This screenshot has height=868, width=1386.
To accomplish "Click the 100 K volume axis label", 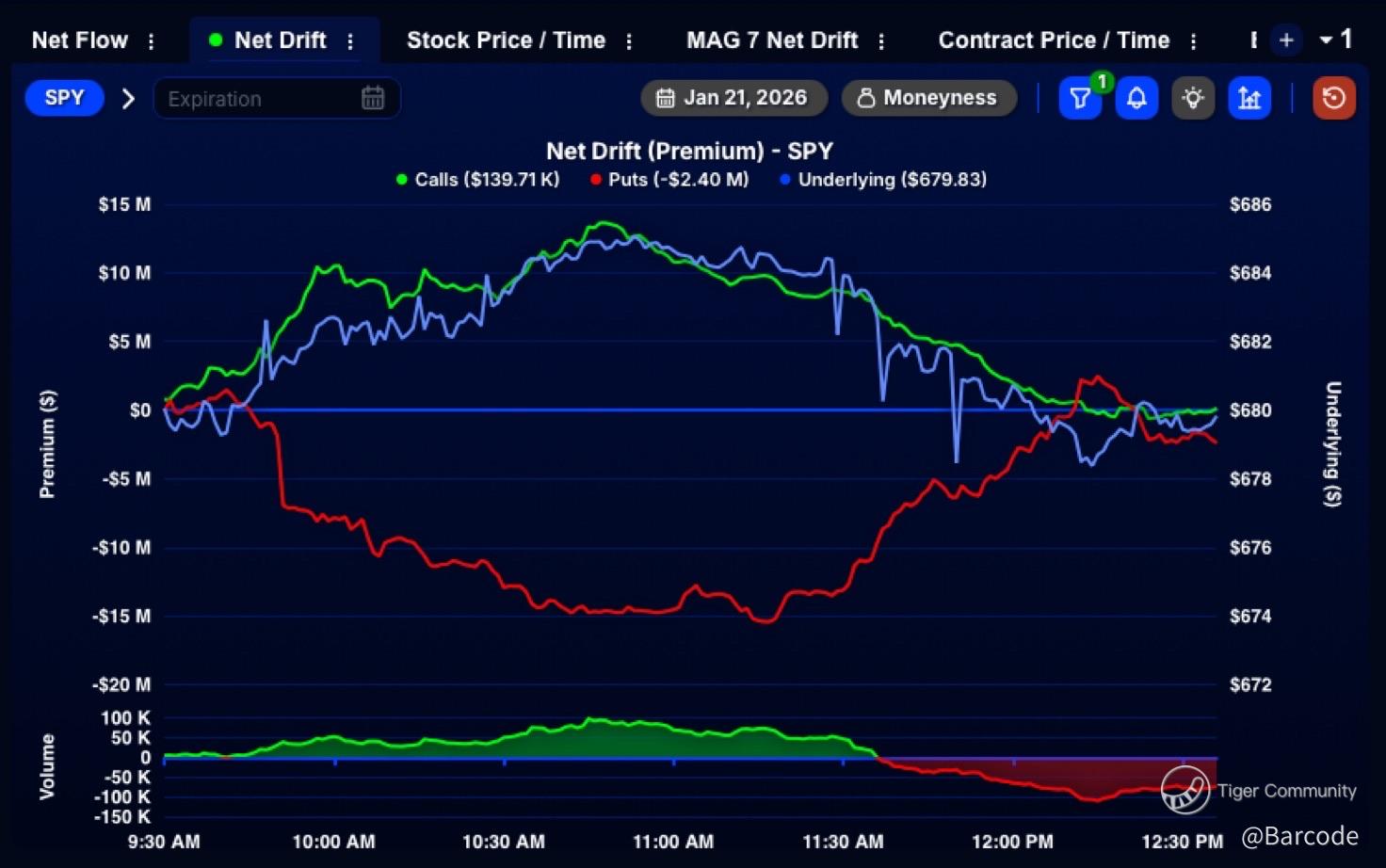I will (x=125, y=717).
